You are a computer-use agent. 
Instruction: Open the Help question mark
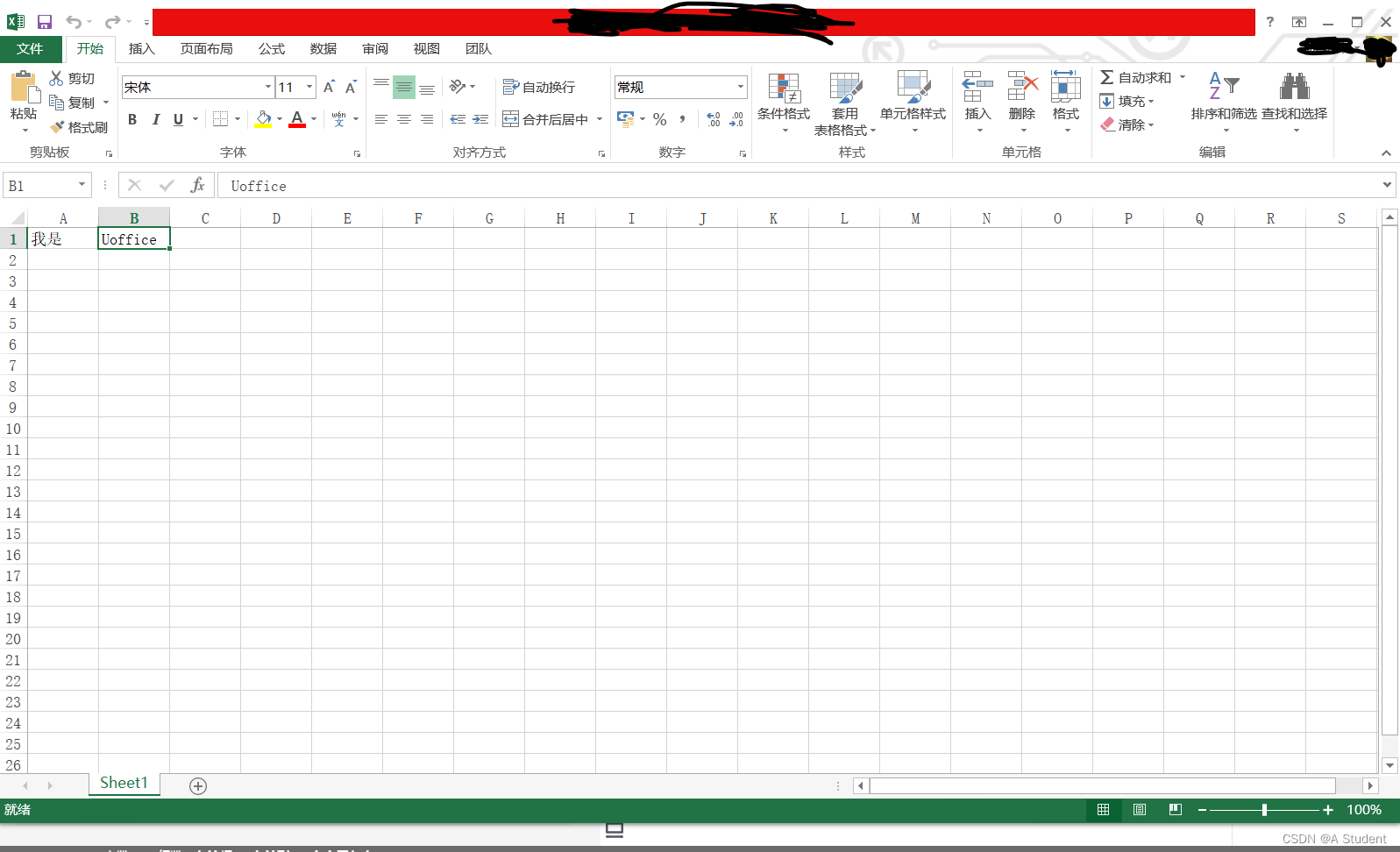1269,22
